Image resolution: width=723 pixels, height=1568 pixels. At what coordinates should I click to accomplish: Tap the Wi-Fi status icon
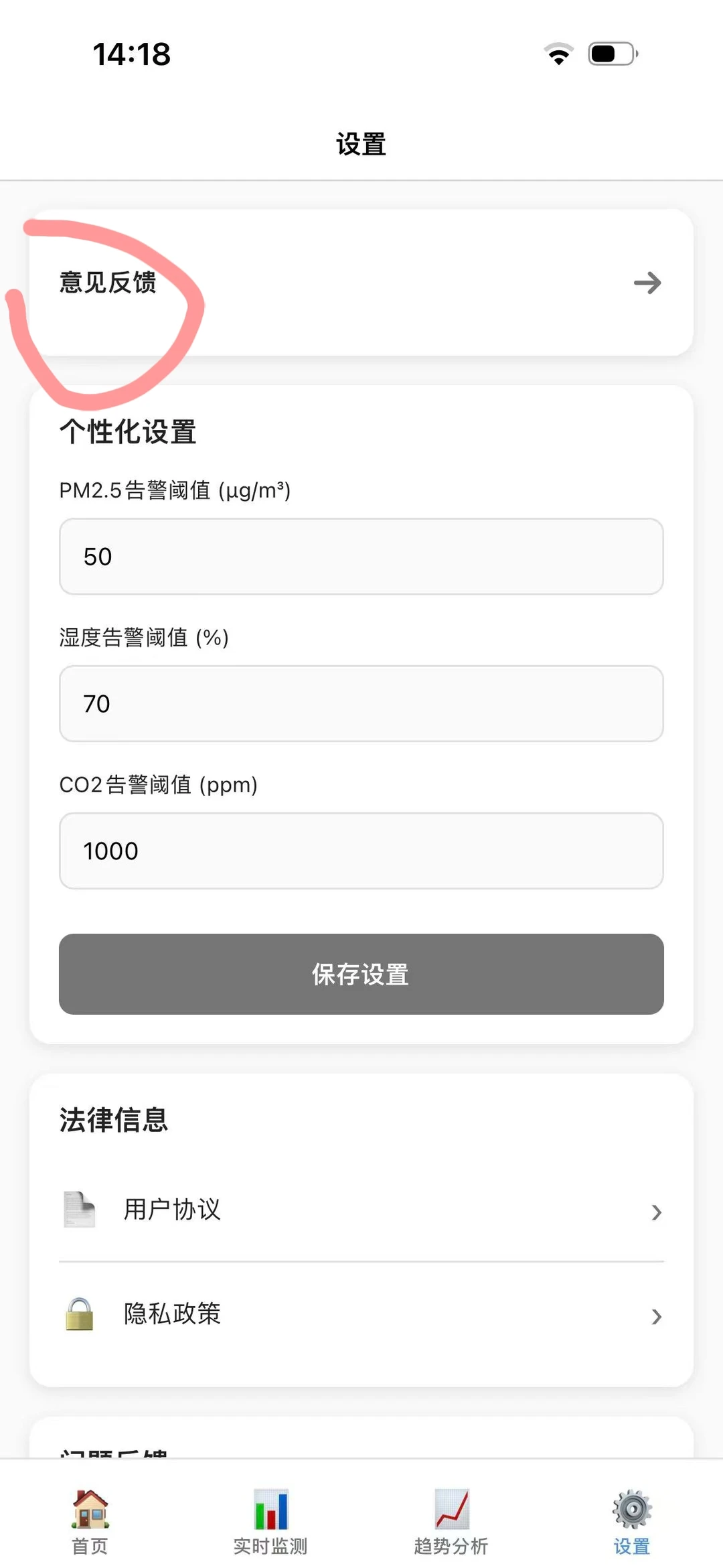(x=559, y=54)
